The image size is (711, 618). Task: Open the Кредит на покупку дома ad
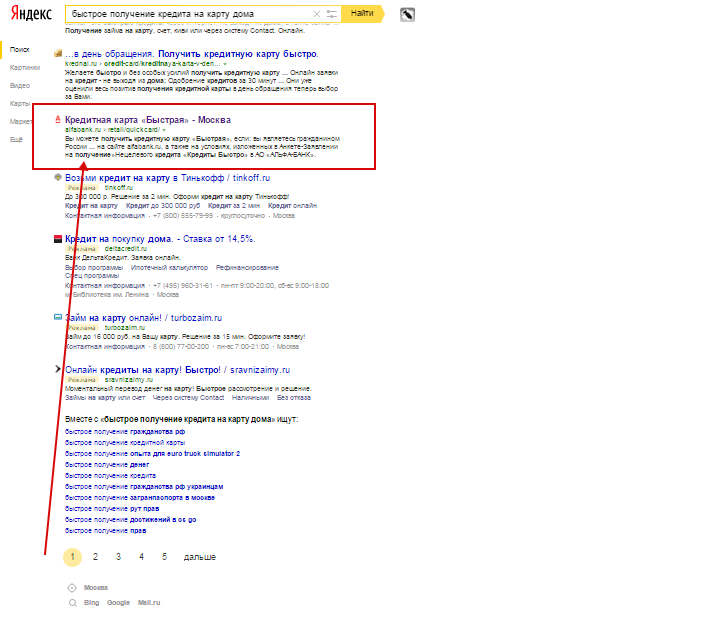click(x=160, y=239)
